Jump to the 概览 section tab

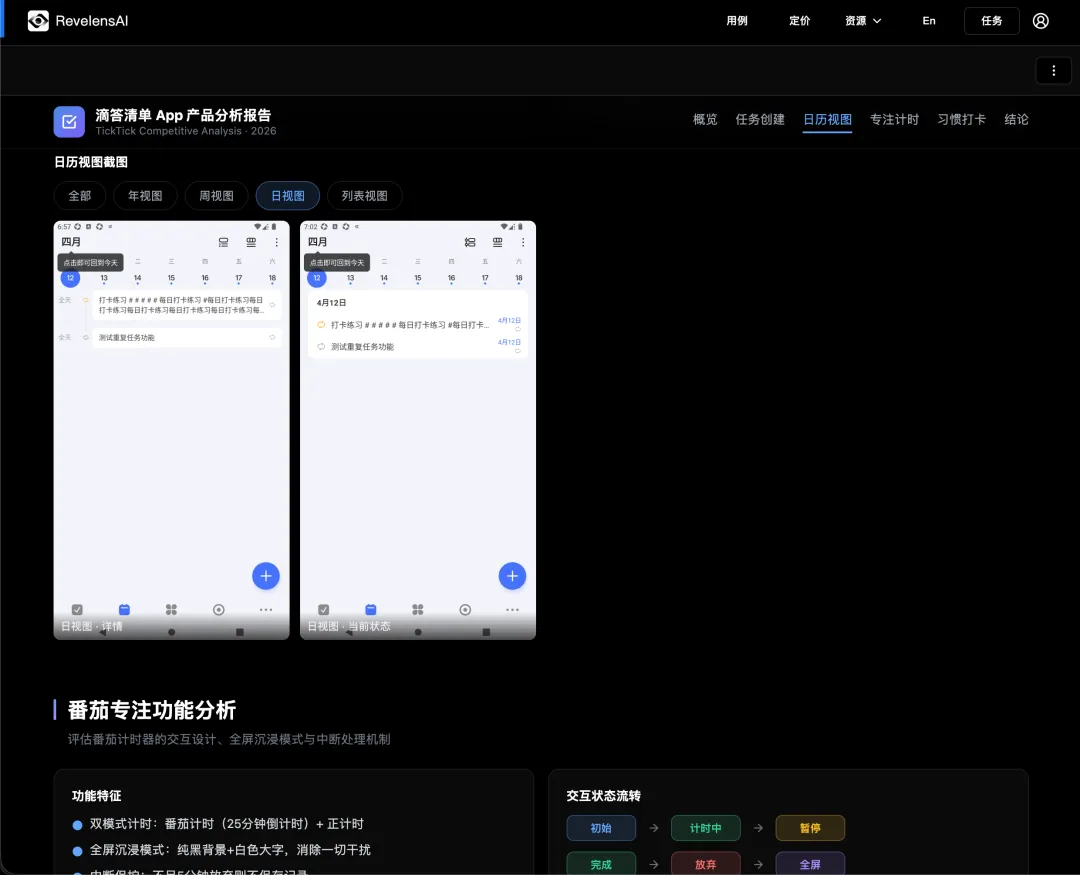[x=705, y=119]
